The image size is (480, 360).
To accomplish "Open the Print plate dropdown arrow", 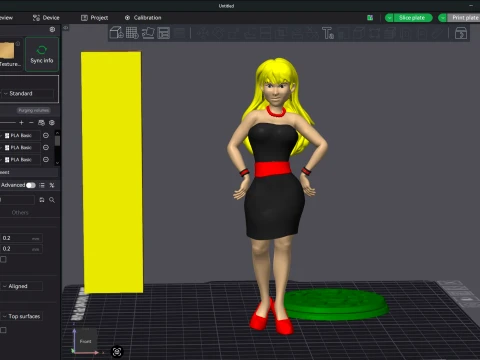I will [442, 18].
